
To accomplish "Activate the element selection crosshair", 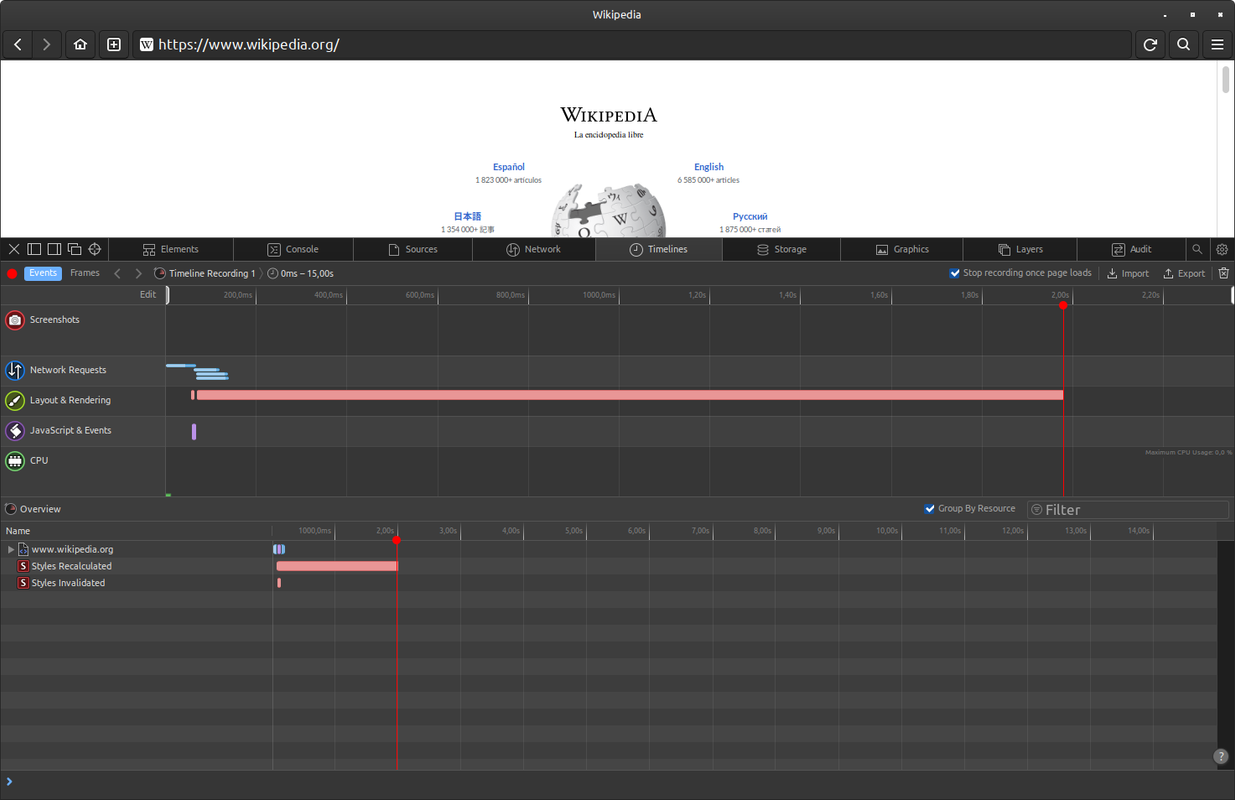I will (95, 249).
